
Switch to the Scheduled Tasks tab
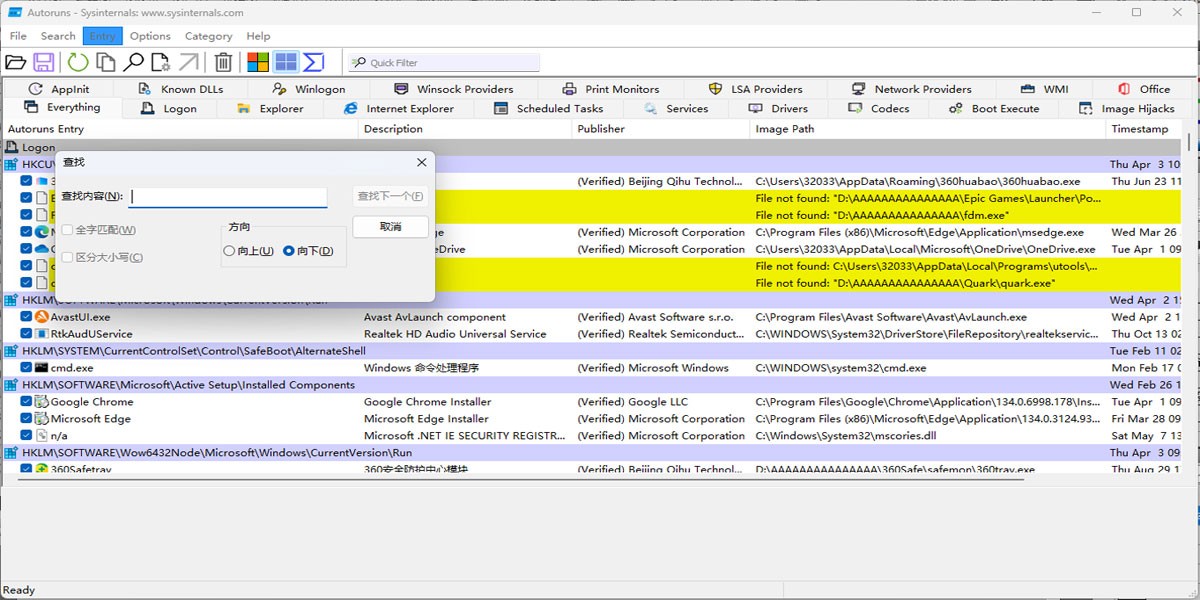pyautogui.click(x=548, y=109)
